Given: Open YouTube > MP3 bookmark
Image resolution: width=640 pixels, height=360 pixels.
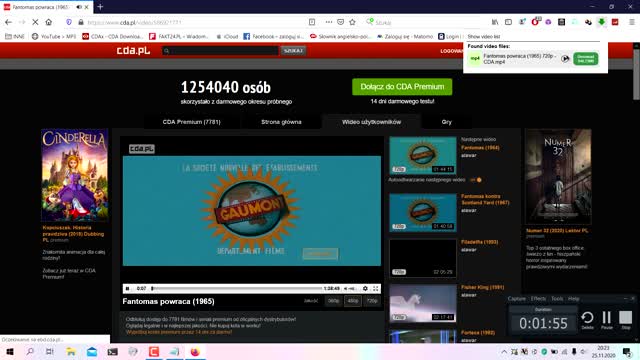Looking at the screenshot, I should pos(54,36).
